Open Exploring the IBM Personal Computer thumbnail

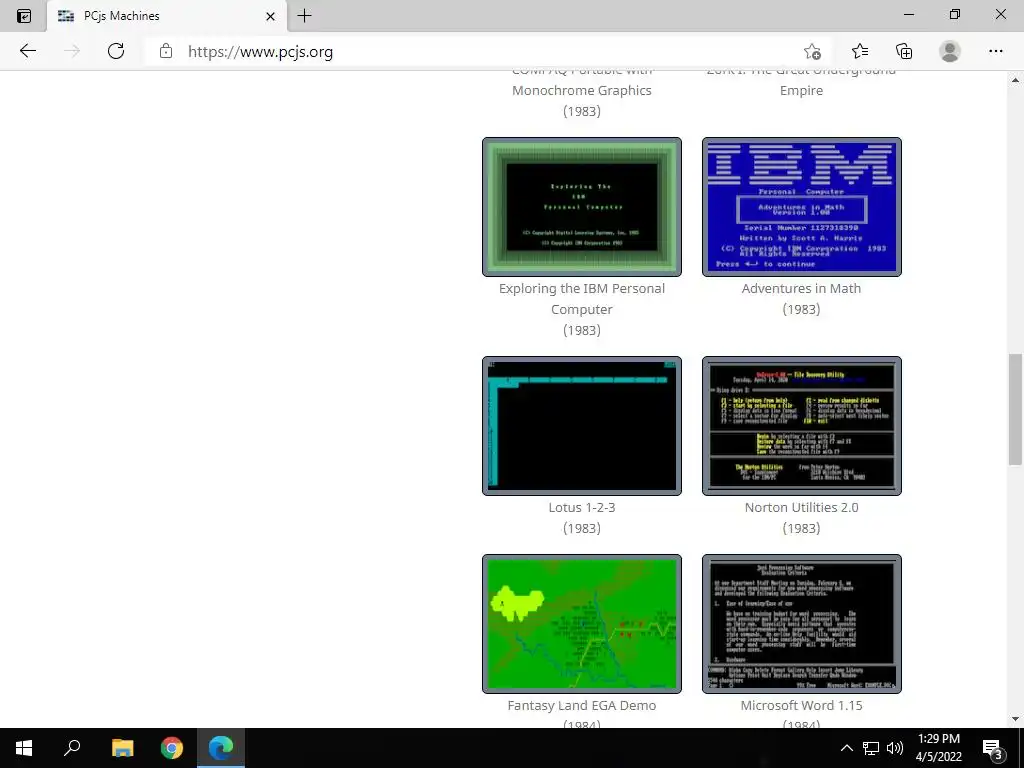pyautogui.click(x=582, y=207)
